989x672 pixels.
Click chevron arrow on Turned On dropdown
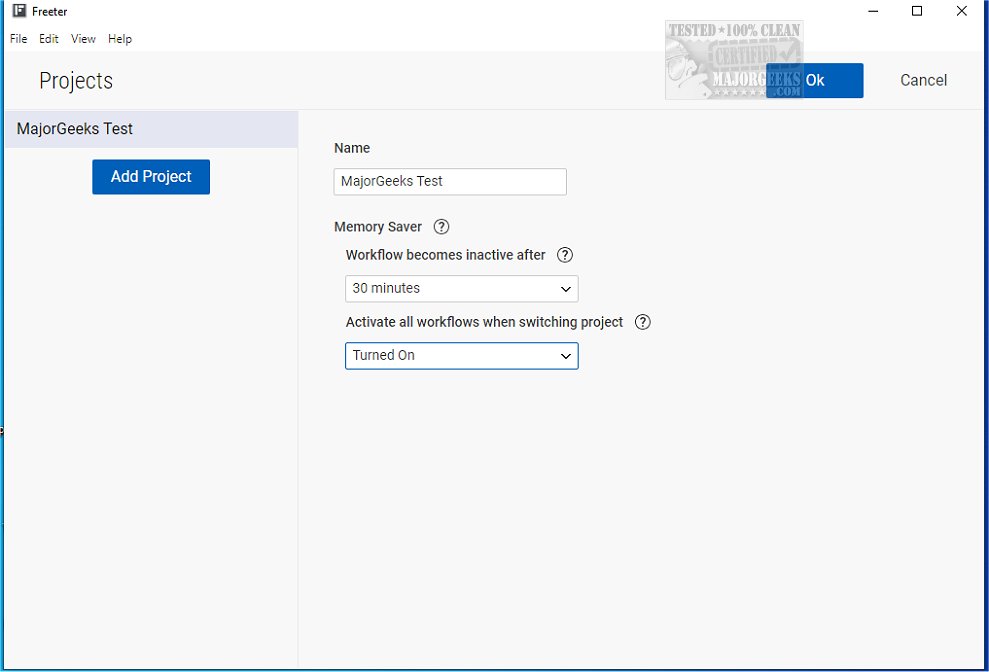pyautogui.click(x=565, y=356)
